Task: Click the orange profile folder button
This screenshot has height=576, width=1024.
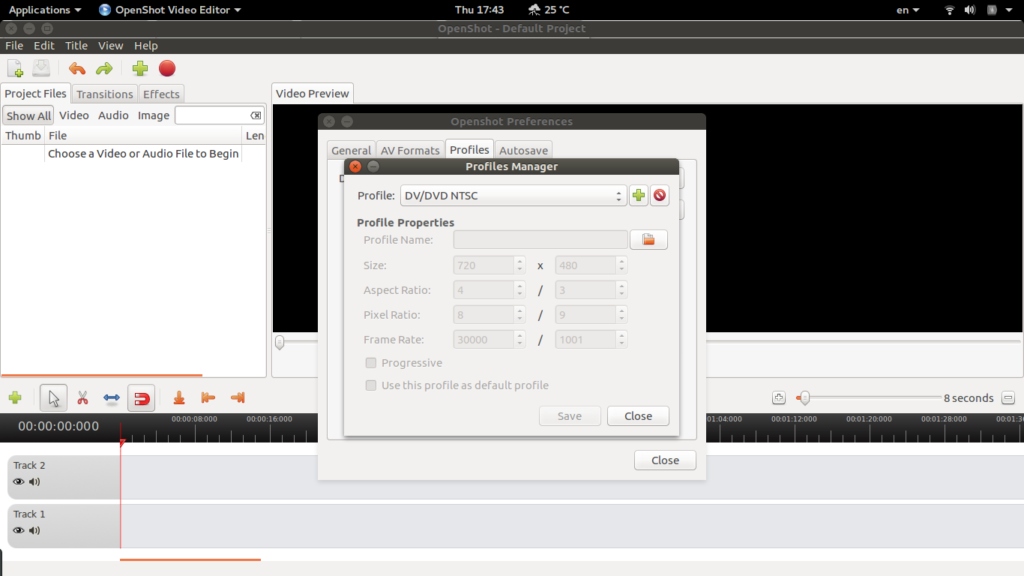Action: pyautogui.click(x=648, y=240)
